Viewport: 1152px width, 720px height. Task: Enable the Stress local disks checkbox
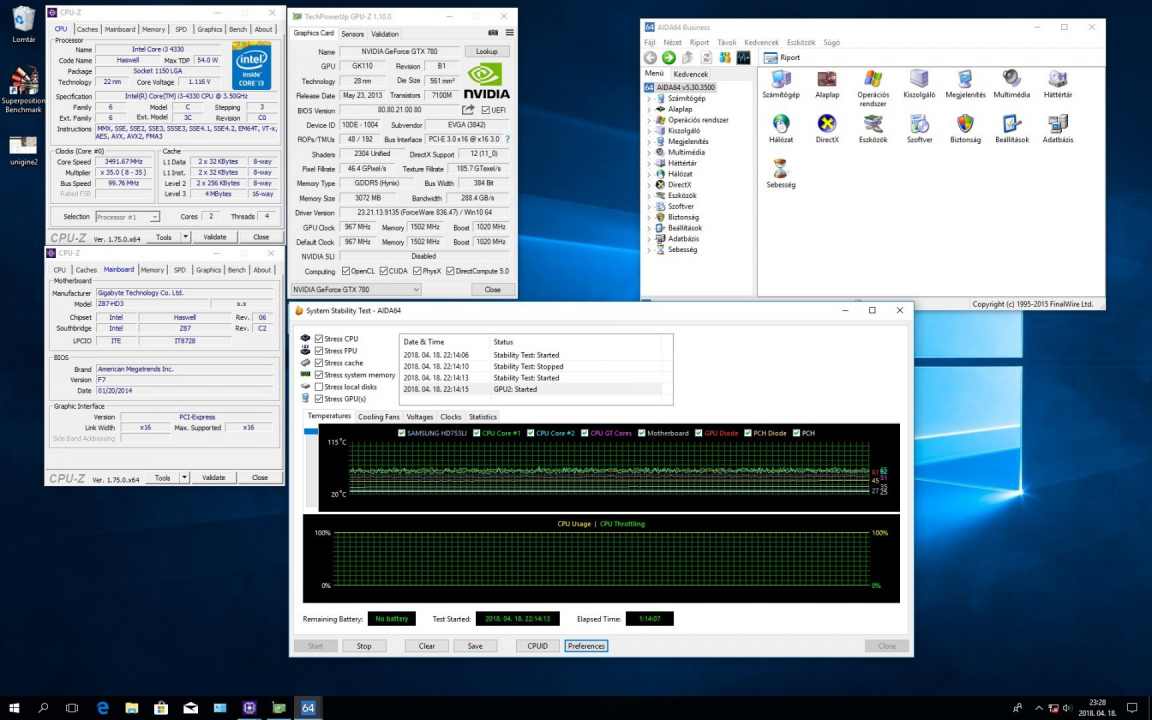click(x=319, y=386)
